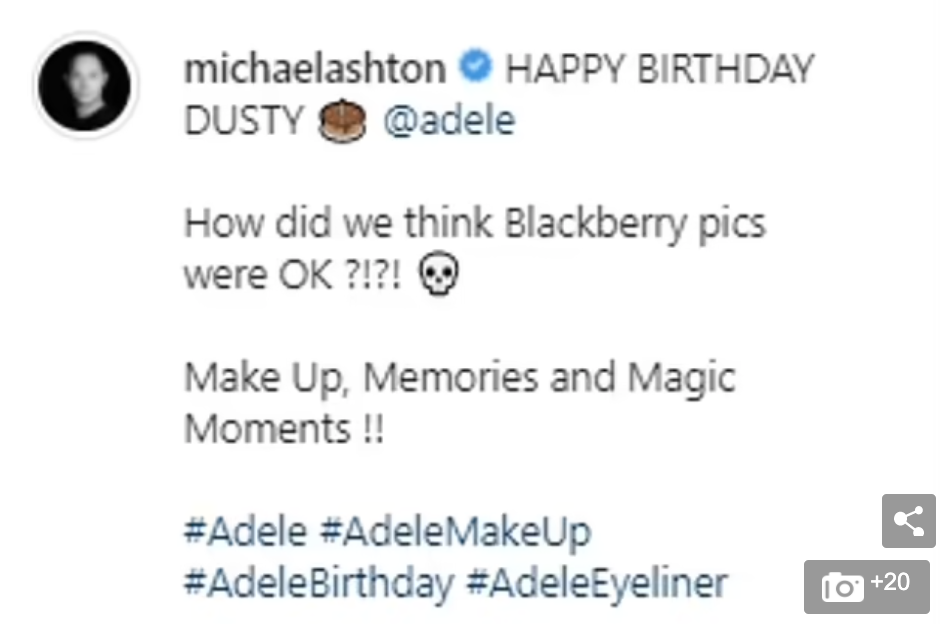
Task: Follow the @adele mention link
Action: (x=449, y=120)
